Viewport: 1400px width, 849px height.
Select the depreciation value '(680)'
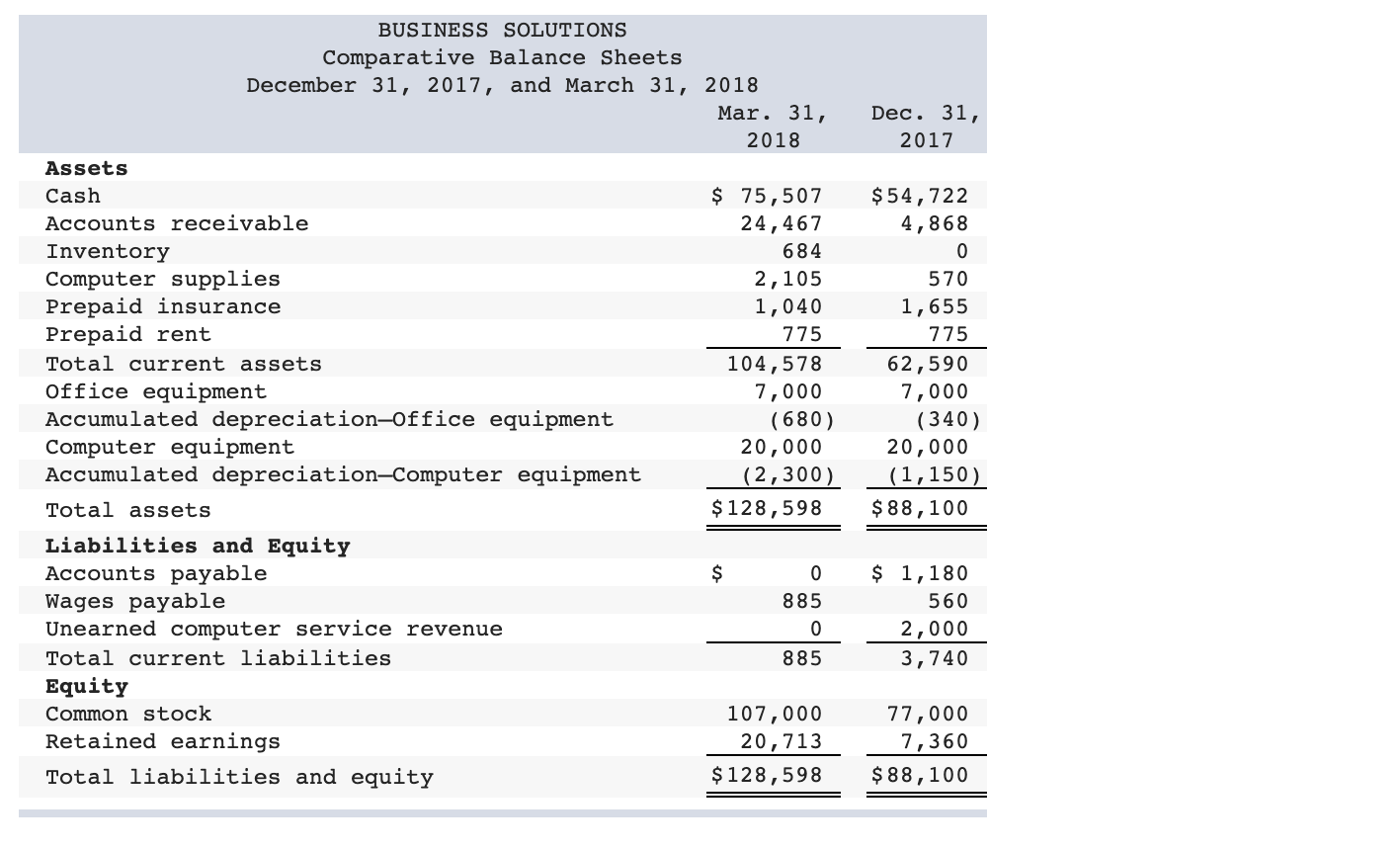tap(802, 419)
